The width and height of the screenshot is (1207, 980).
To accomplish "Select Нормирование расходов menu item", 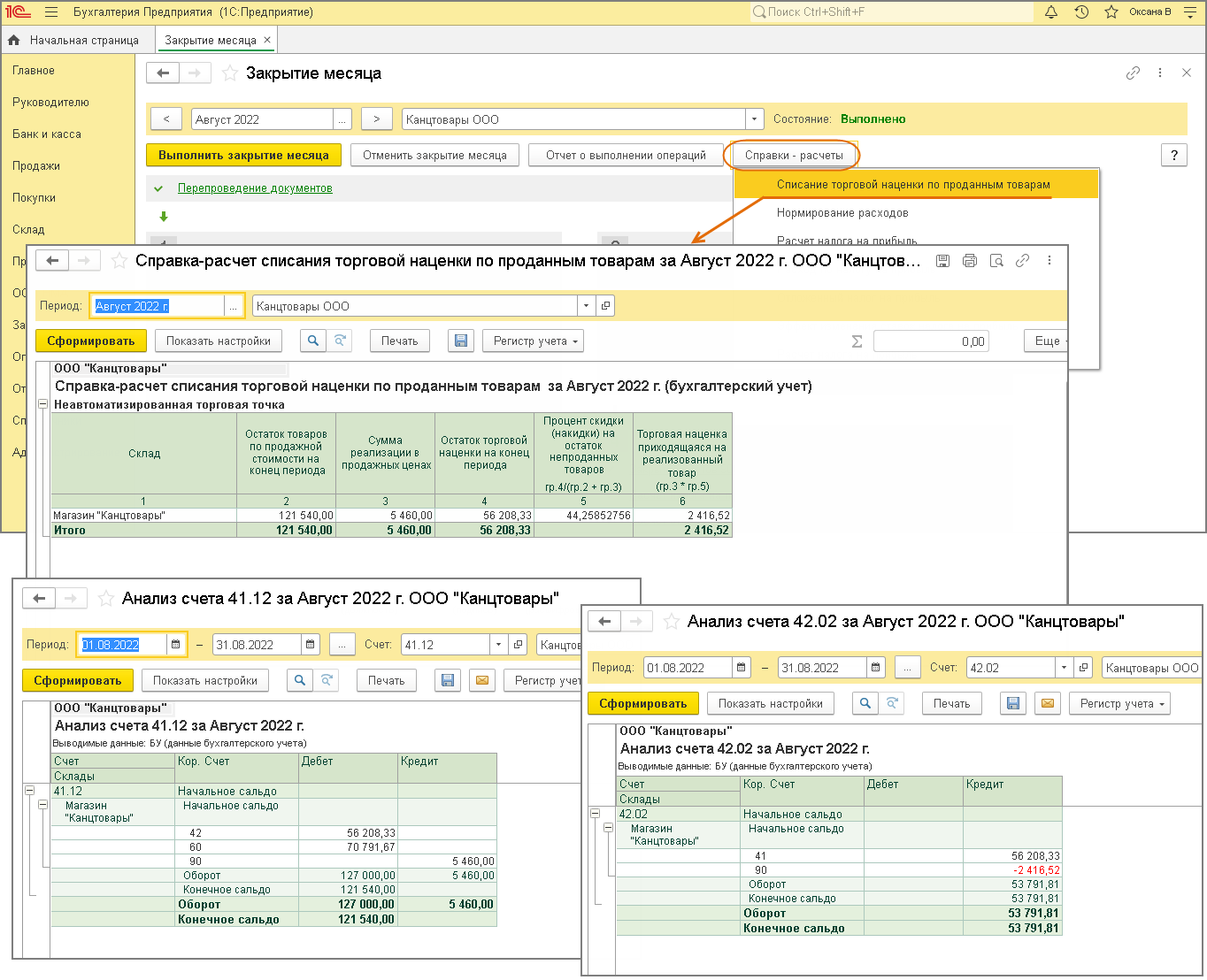I will [842, 213].
